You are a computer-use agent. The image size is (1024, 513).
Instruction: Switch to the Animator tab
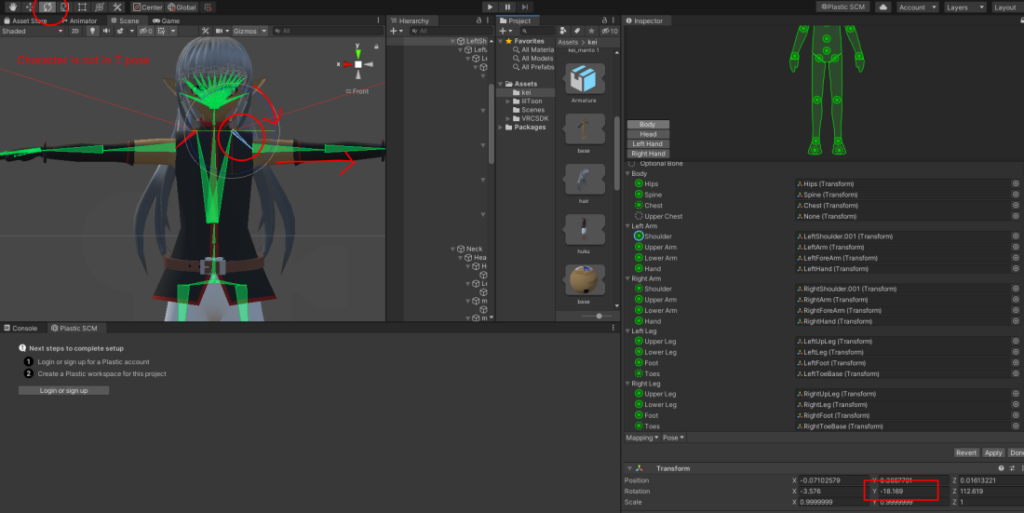79,21
